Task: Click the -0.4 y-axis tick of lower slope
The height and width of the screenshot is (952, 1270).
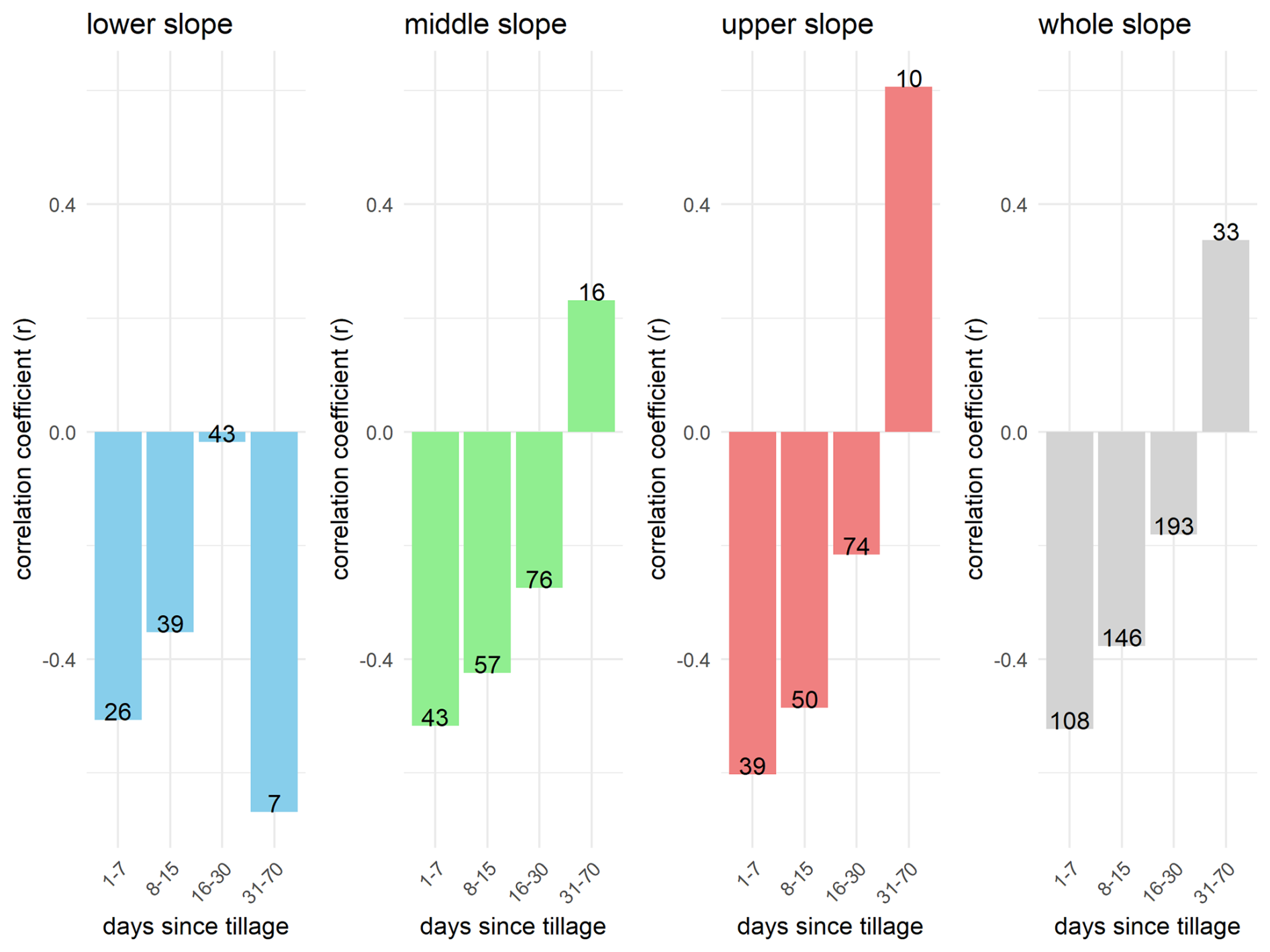Action: click(58, 661)
